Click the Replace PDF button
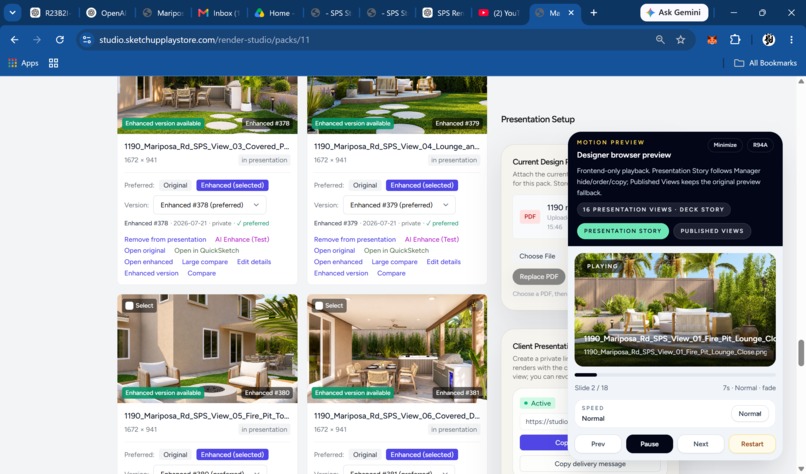This screenshot has width=806, height=474. coord(539,277)
